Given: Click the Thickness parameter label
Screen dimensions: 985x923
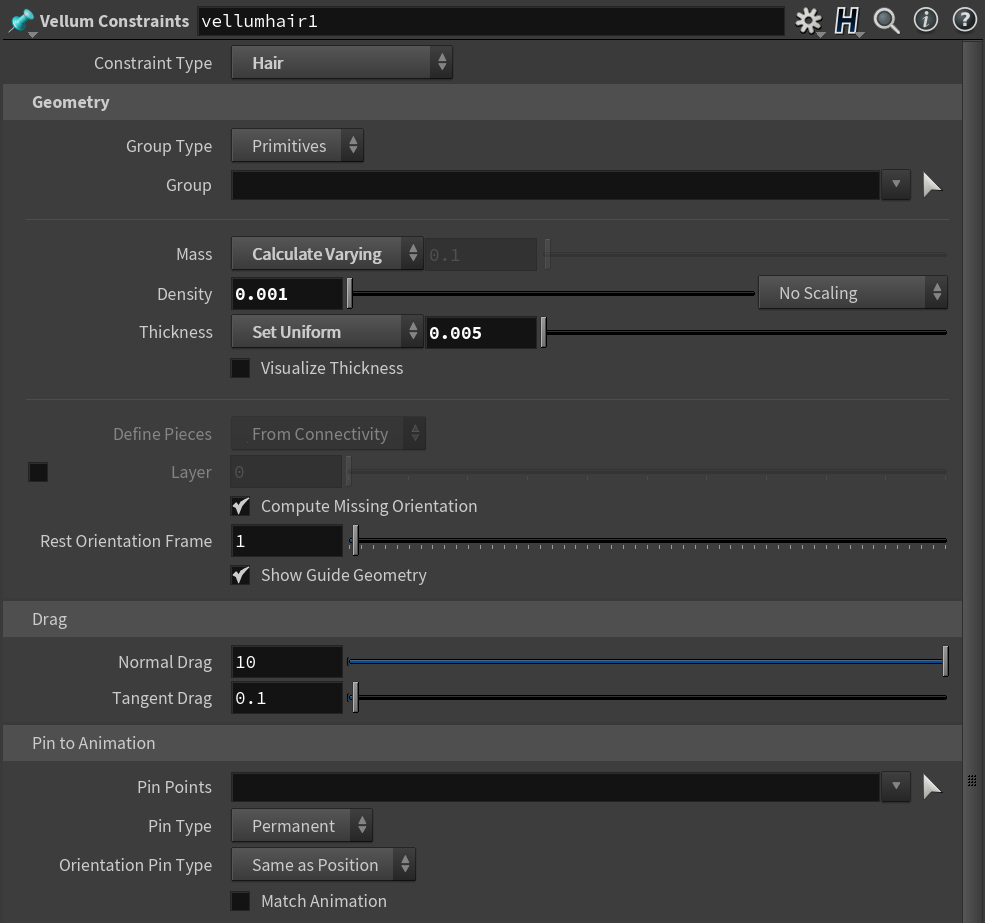Looking at the screenshot, I should click(176, 332).
